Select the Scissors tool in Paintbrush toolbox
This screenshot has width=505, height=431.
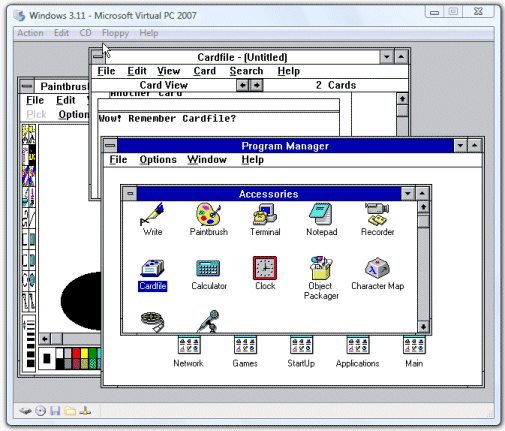point(26,134)
